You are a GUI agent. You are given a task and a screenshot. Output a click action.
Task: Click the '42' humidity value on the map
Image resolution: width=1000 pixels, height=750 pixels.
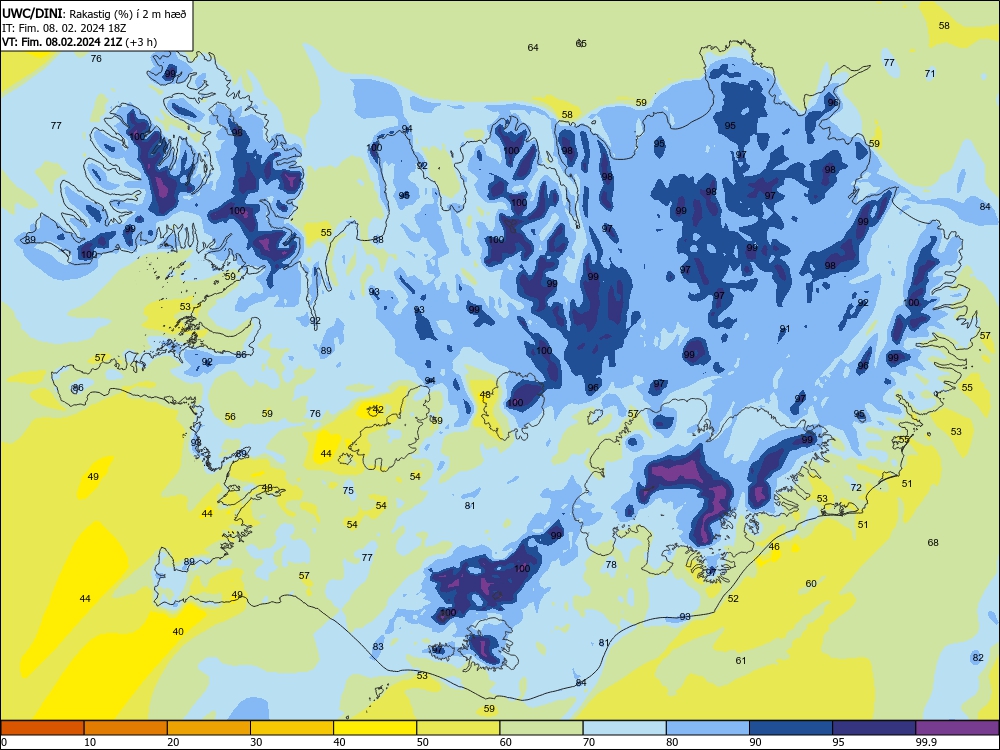(x=378, y=409)
